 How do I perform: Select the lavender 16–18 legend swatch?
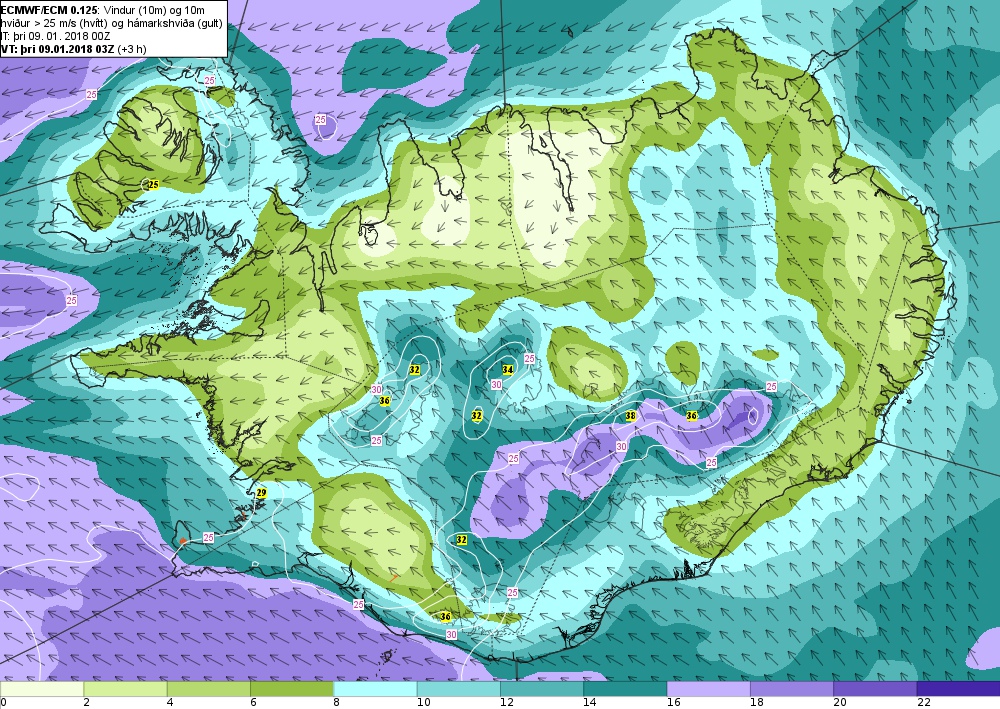(x=709, y=689)
